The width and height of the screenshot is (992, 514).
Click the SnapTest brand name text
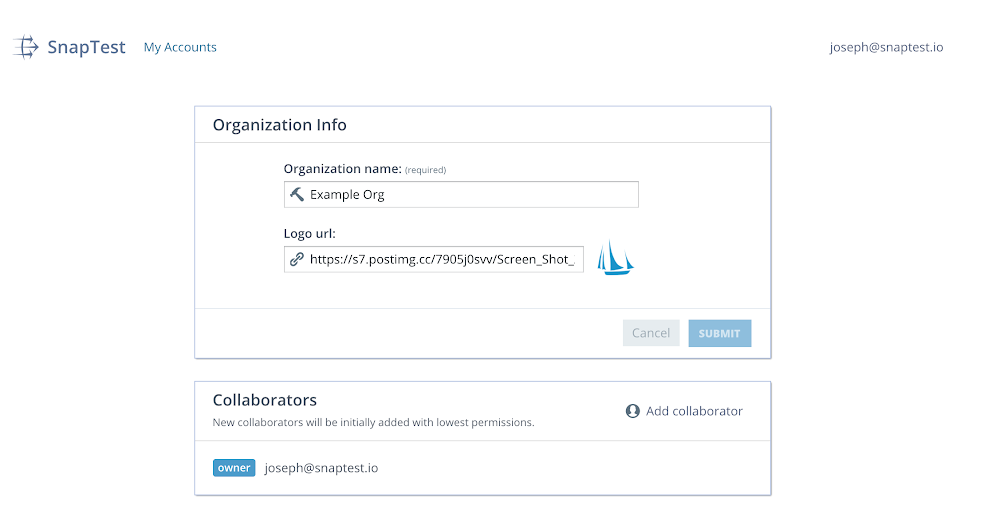pos(87,47)
